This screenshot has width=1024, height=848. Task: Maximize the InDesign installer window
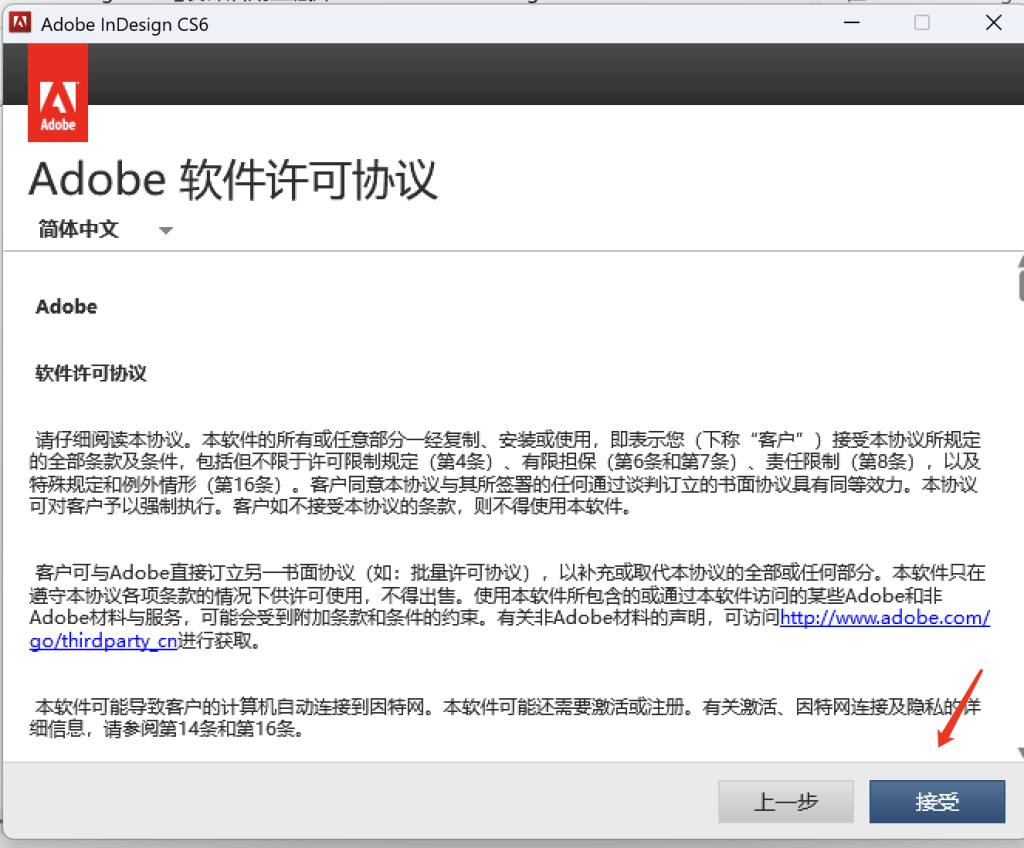[921, 22]
